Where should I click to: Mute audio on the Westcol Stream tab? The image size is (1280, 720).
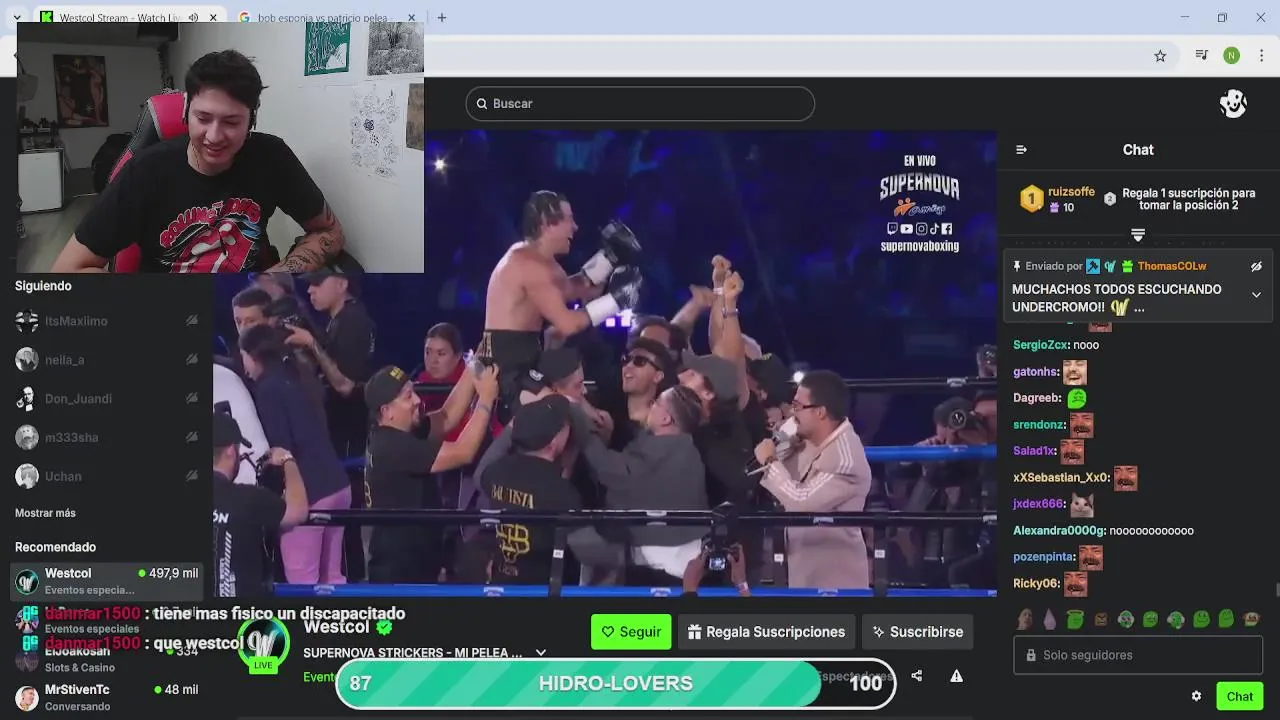[x=193, y=17]
